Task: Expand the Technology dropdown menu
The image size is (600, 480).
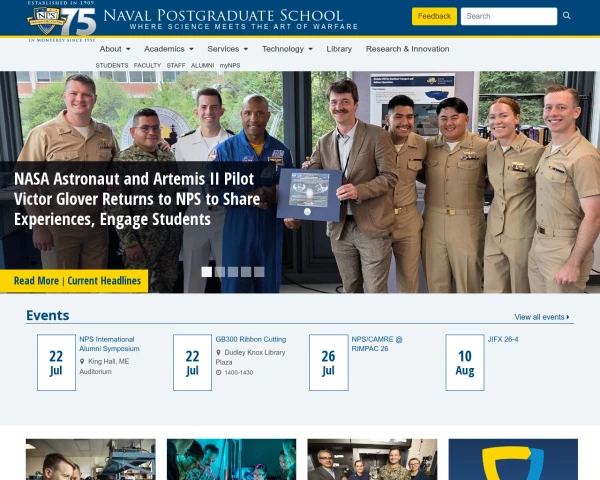Action: (287, 49)
